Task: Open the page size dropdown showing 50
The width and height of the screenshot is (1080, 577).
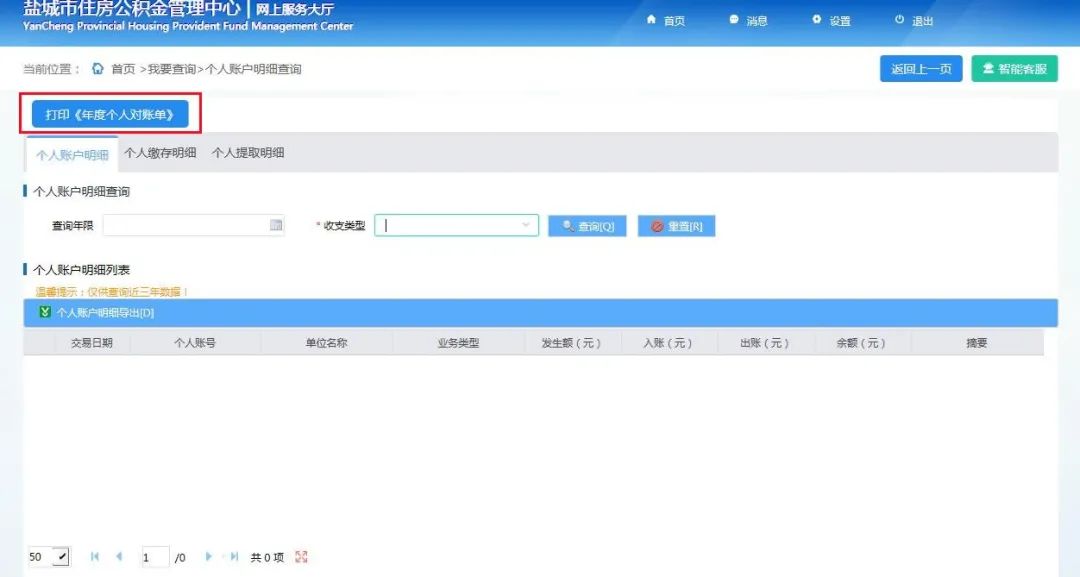Action: coord(61,557)
